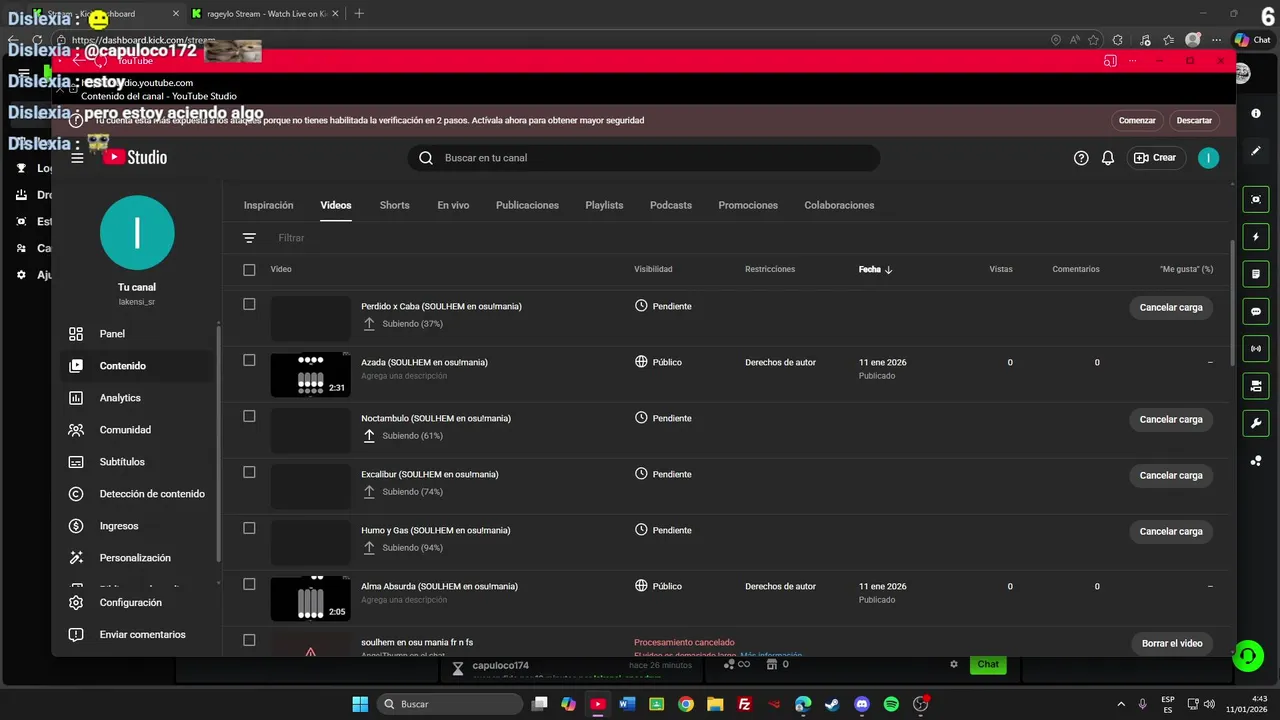Click Comenzar in the security banner
Screen dimensions: 1280x720
[1137, 120]
